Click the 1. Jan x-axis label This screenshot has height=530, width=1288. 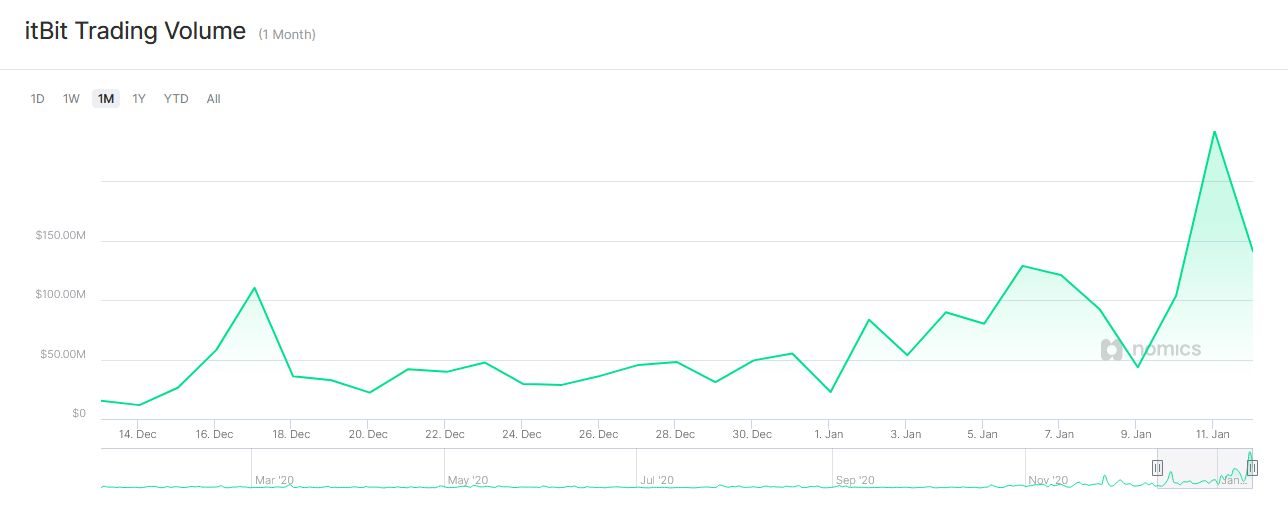click(x=829, y=434)
